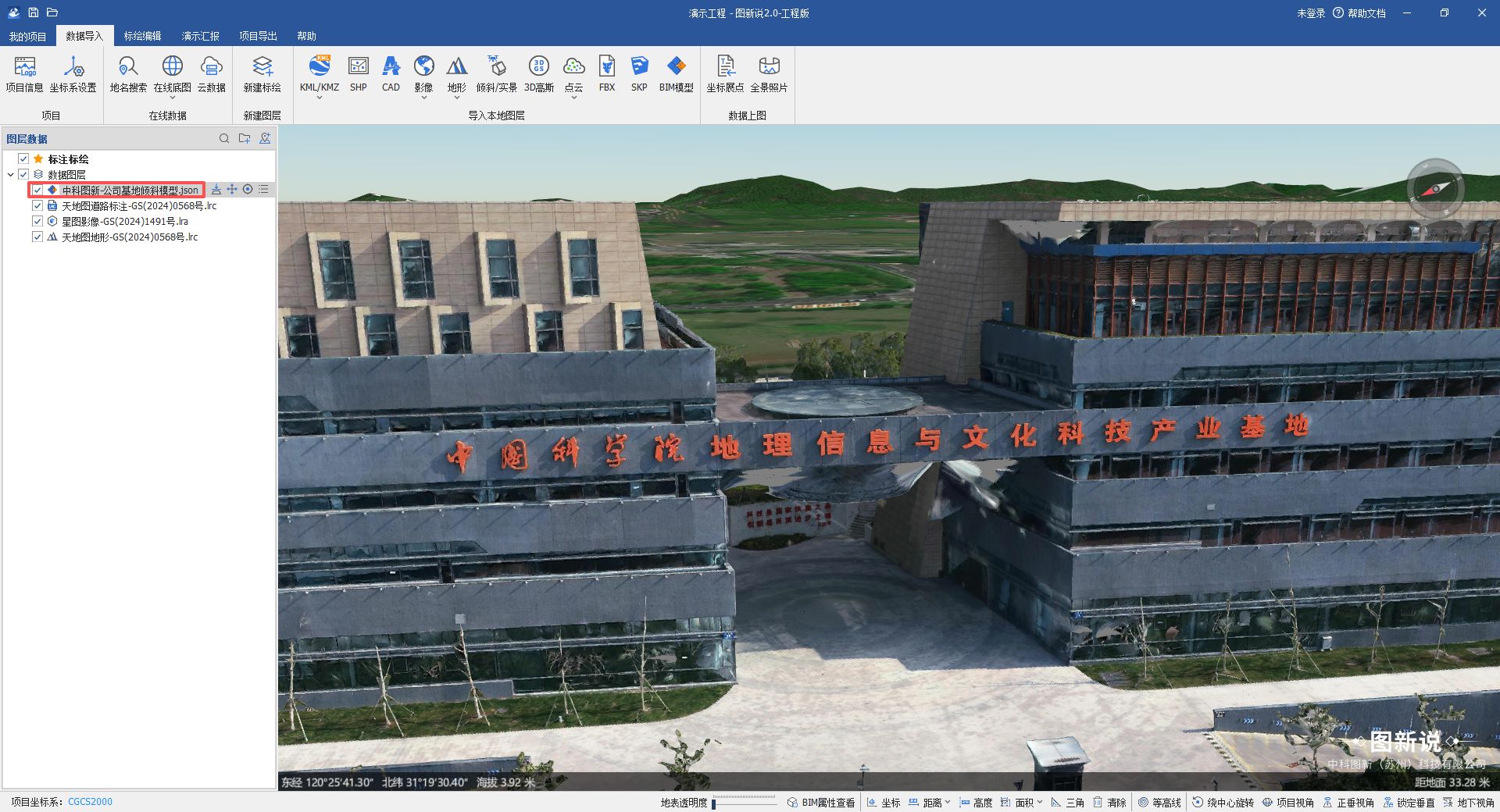Screen dimensions: 1500x812
Task: Open the 演示汇报 ribbon tab
Action: 201,36
